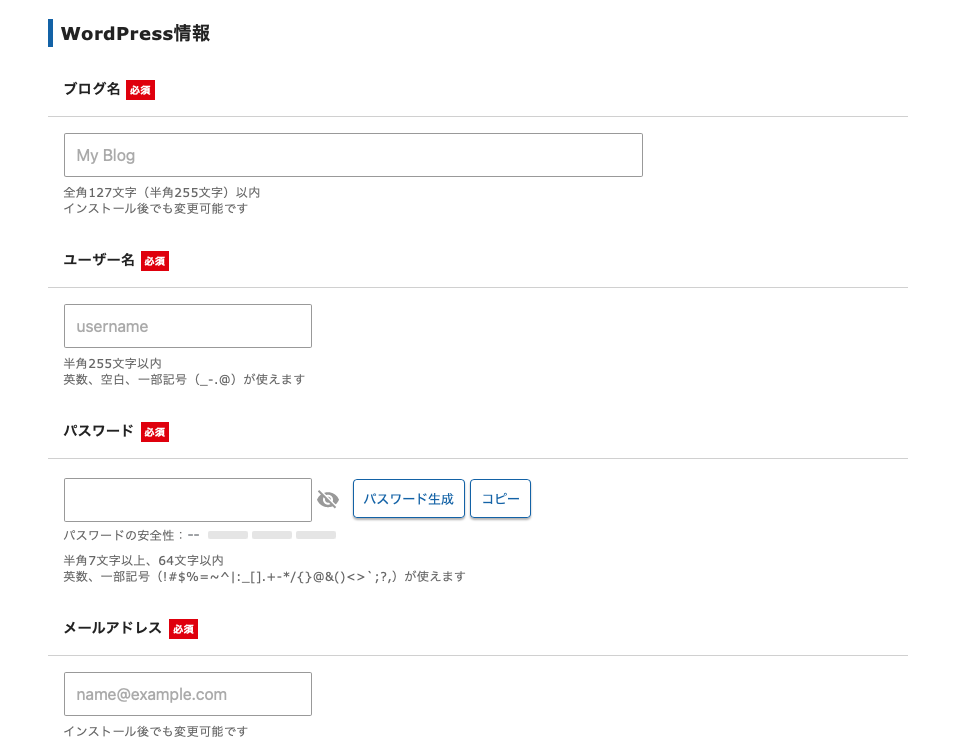Image resolution: width=975 pixels, height=756 pixels.
Task: Click the WordPress情報 section heading
Action: [x=135, y=33]
